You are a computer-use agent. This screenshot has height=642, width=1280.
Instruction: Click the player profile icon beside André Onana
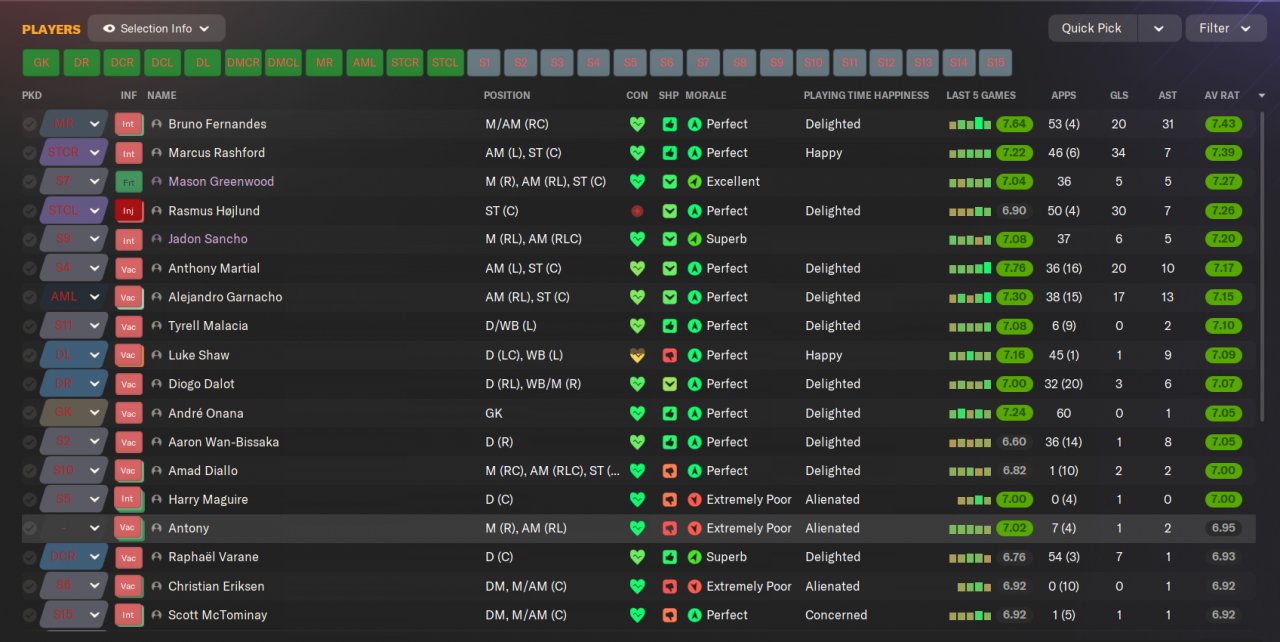[156, 413]
